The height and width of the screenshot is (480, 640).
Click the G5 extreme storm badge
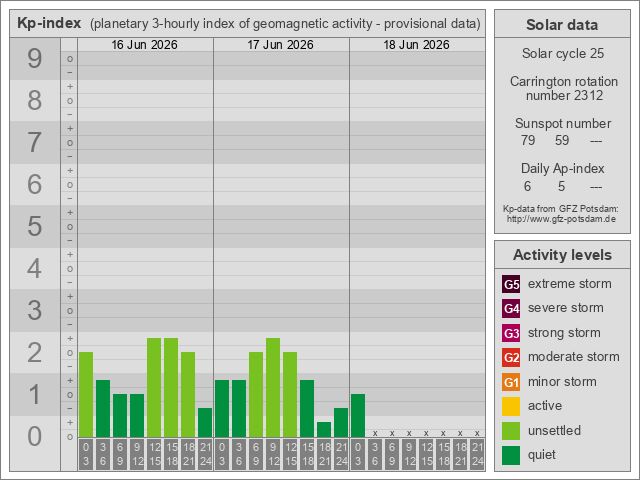pyautogui.click(x=511, y=284)
